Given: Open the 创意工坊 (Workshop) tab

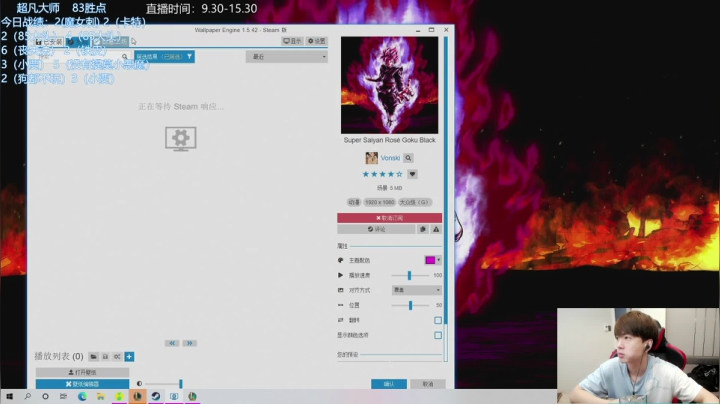Looking at the screenshot, I should 110,42.
